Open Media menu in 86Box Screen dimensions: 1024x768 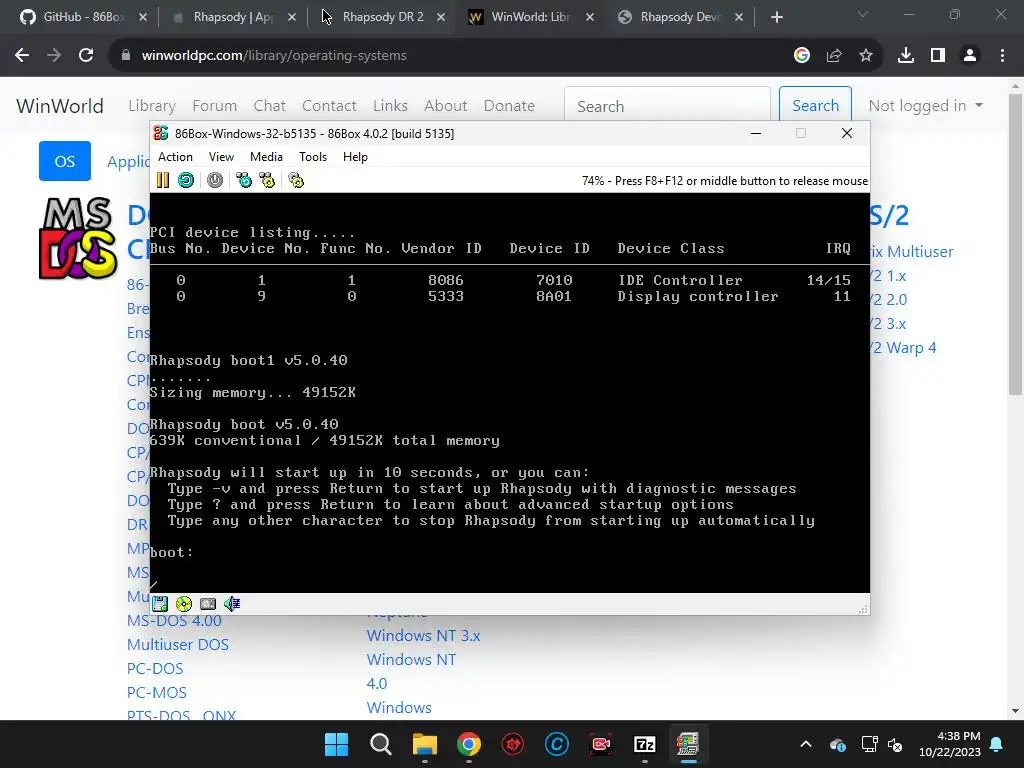point(266,157)
